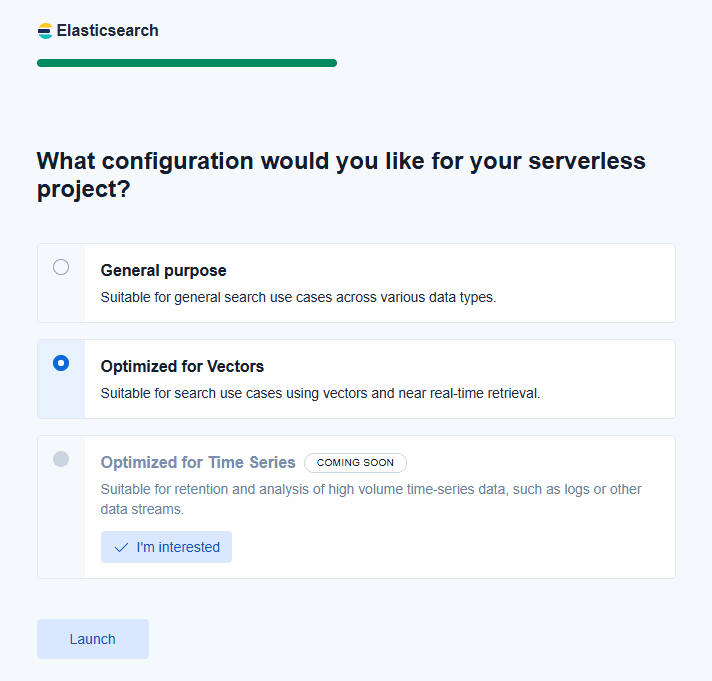
Task: Click the General purpose option title
Action: click(x=163, y=270)
